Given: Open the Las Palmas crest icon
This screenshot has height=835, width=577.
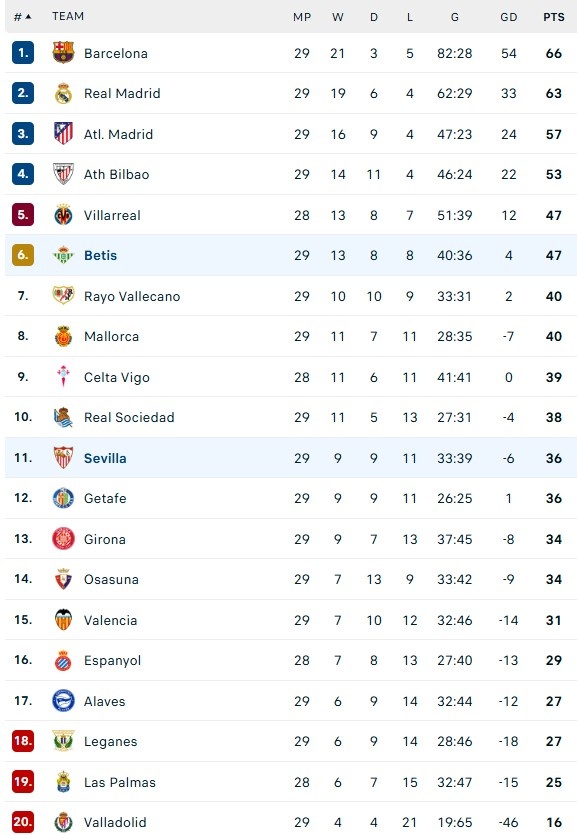Looking at the screenshot, I should (x=63, y=782).
